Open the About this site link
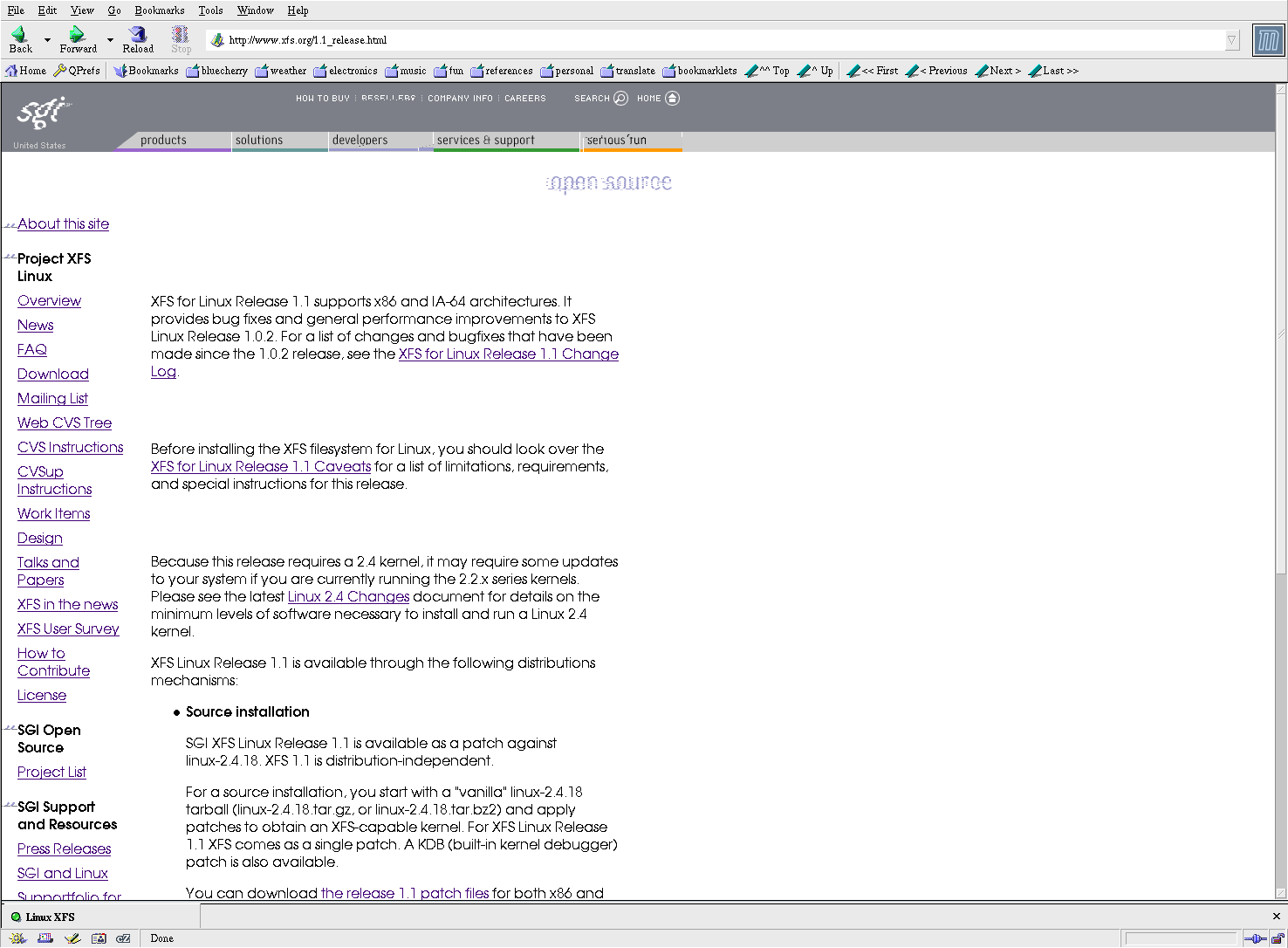This screenshot has width=1288, height=948. pos(63,223)
